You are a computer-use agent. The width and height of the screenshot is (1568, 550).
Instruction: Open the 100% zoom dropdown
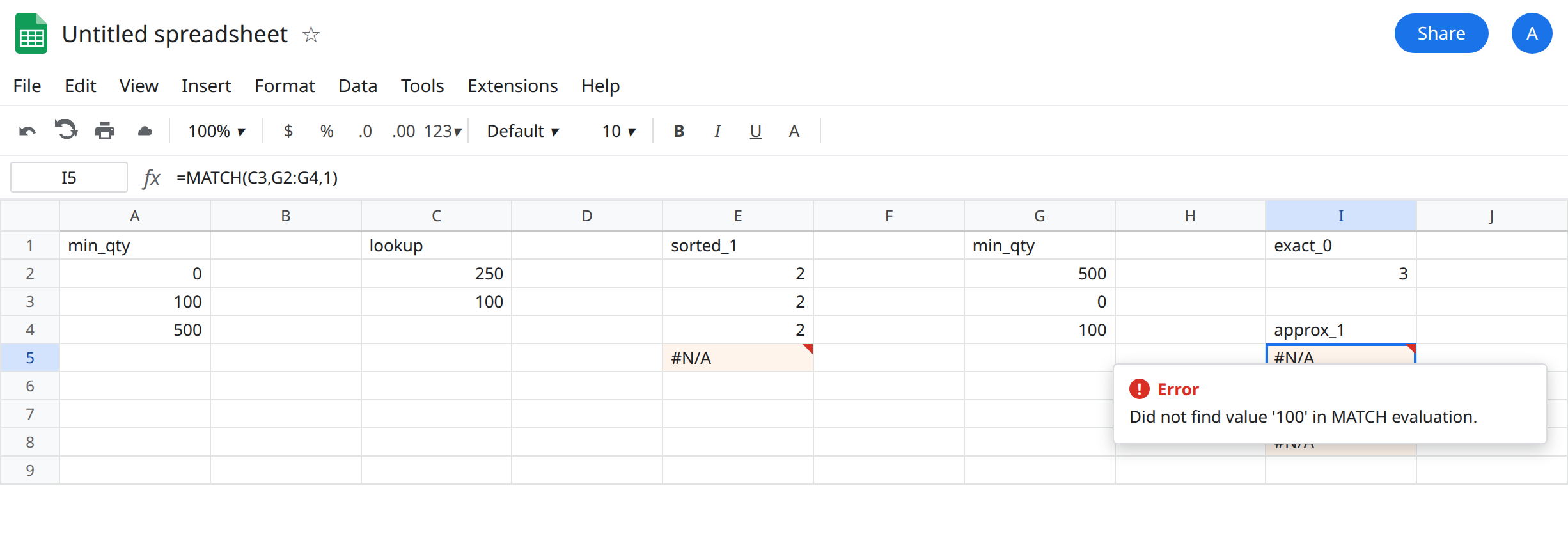pyautogui.click(x=217, y=131)
